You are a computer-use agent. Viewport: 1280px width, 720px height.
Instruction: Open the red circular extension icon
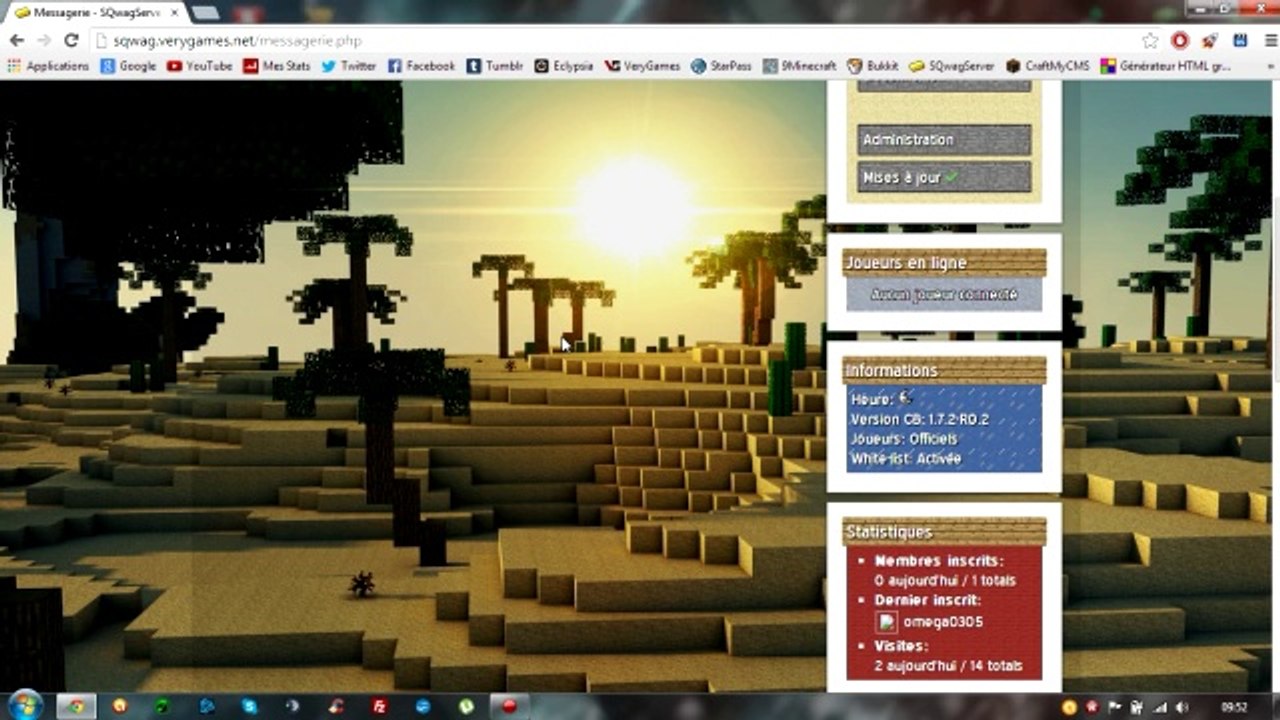(x=1180, y=41)
